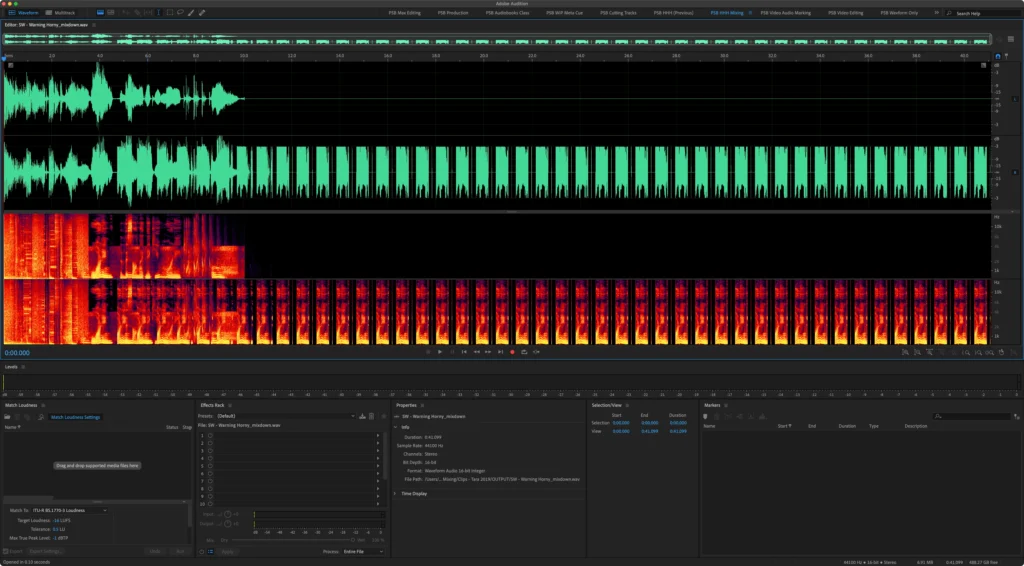Viewport: 1024px width, 566px height.
Task: Adjust the Dry/Wet Mix slider
Action: tap(293, 540)
